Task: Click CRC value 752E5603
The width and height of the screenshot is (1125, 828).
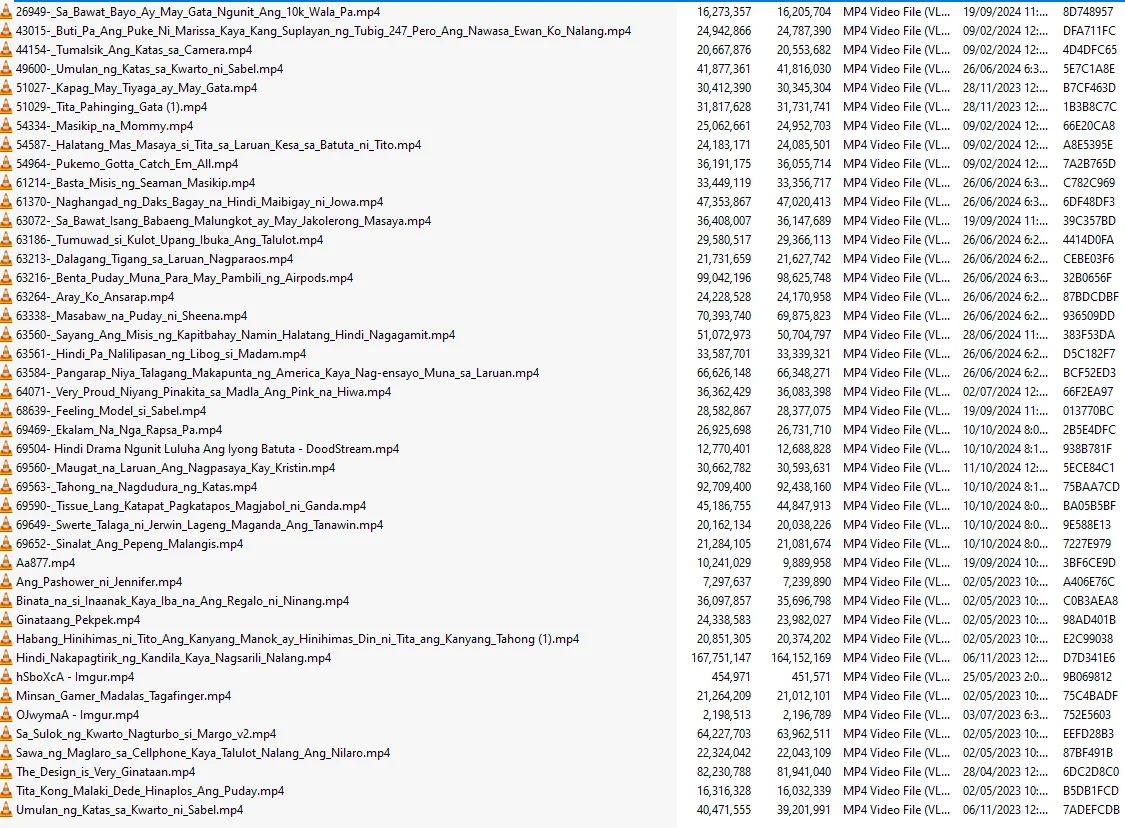Action: point(1087,715)
